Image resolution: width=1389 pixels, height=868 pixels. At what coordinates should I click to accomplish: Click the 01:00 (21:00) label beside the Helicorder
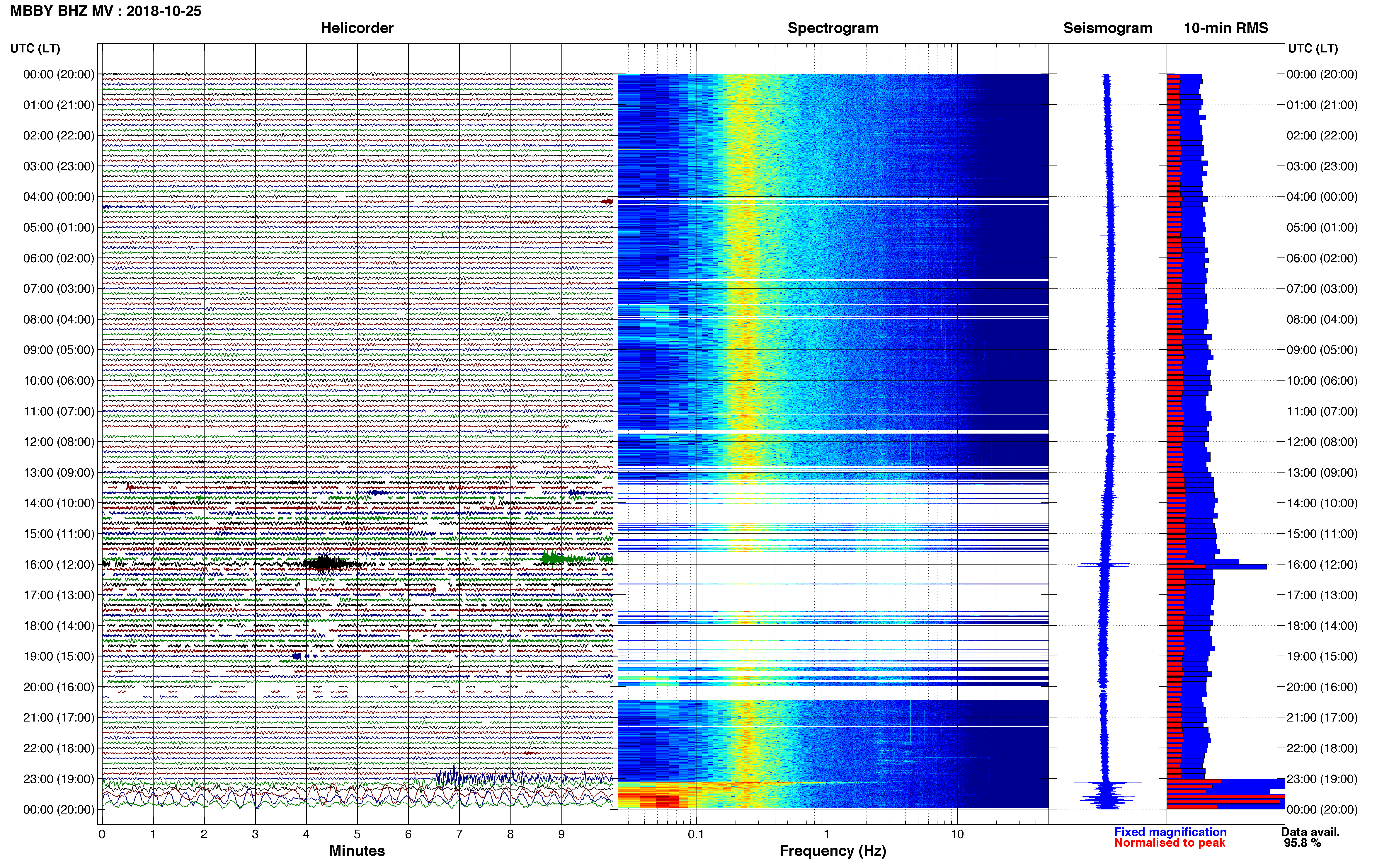(59, 105)
